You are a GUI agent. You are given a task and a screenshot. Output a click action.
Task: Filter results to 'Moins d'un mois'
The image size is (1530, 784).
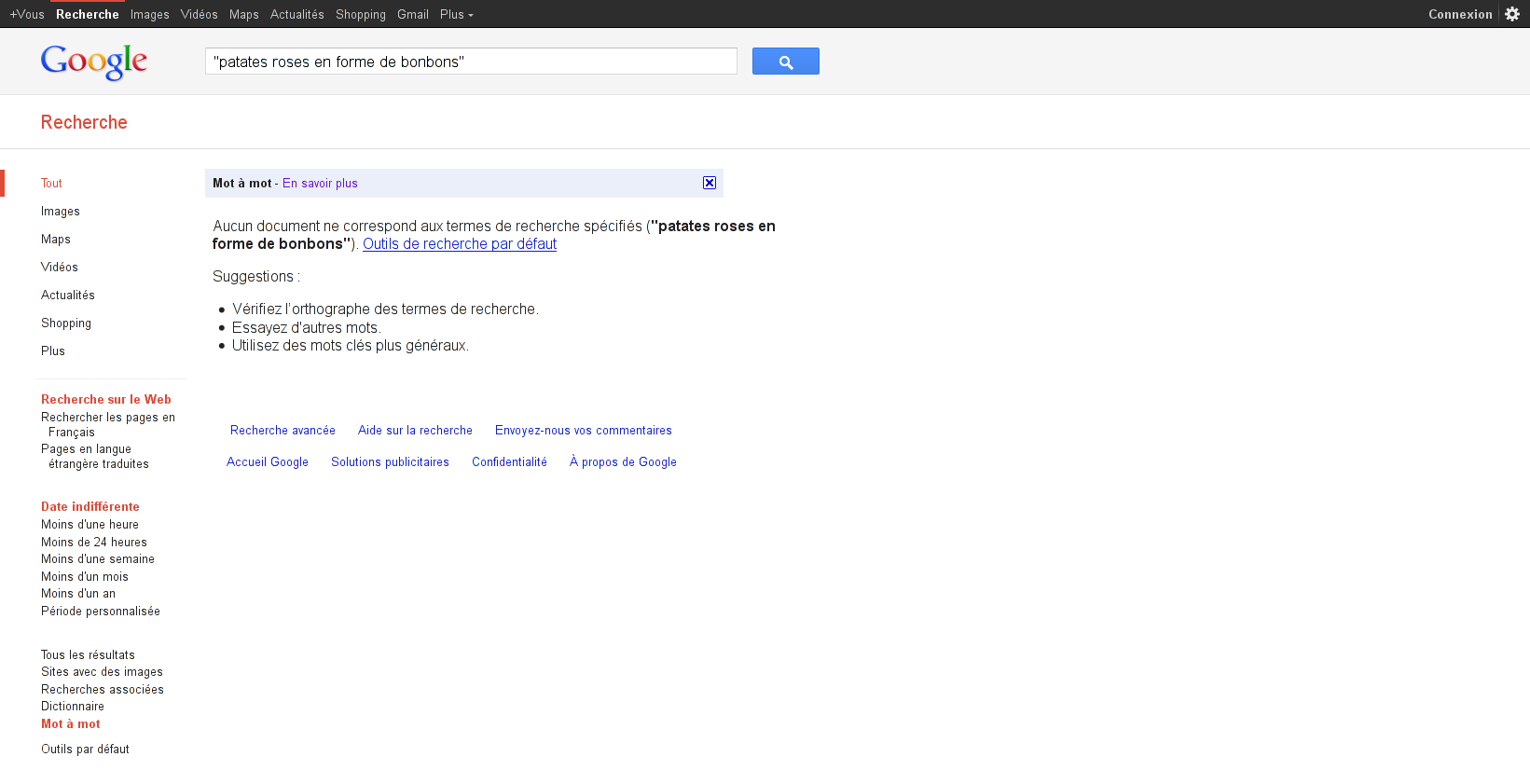pyautogui.click(x=85, y=577)
